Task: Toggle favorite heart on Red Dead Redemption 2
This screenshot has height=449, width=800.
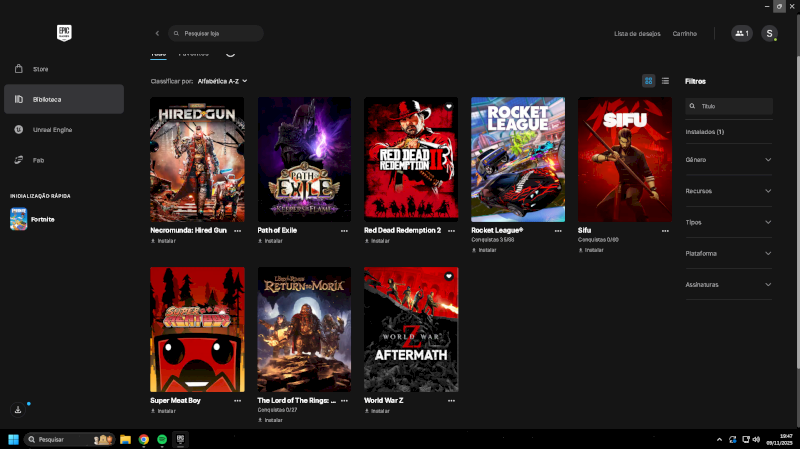Action: tap(449, 106)
